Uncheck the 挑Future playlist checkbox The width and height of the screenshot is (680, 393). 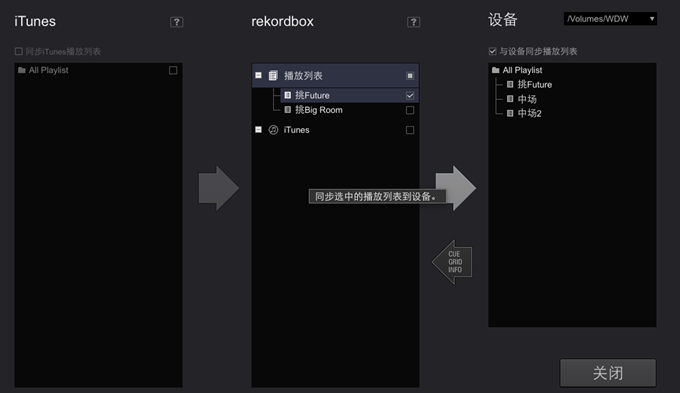[x=410, y=95]
